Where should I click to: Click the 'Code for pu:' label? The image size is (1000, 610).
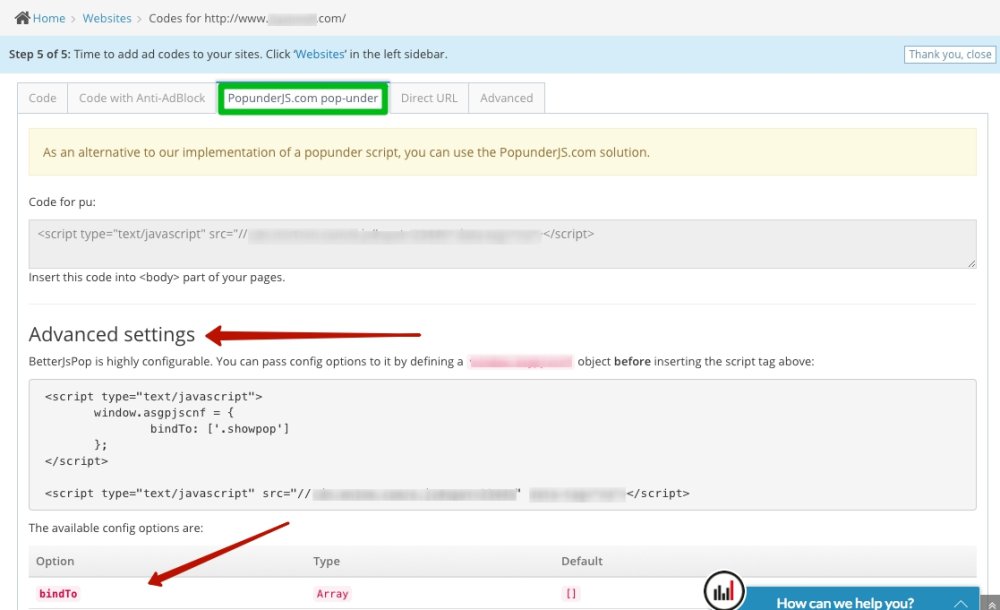(62, 202)
